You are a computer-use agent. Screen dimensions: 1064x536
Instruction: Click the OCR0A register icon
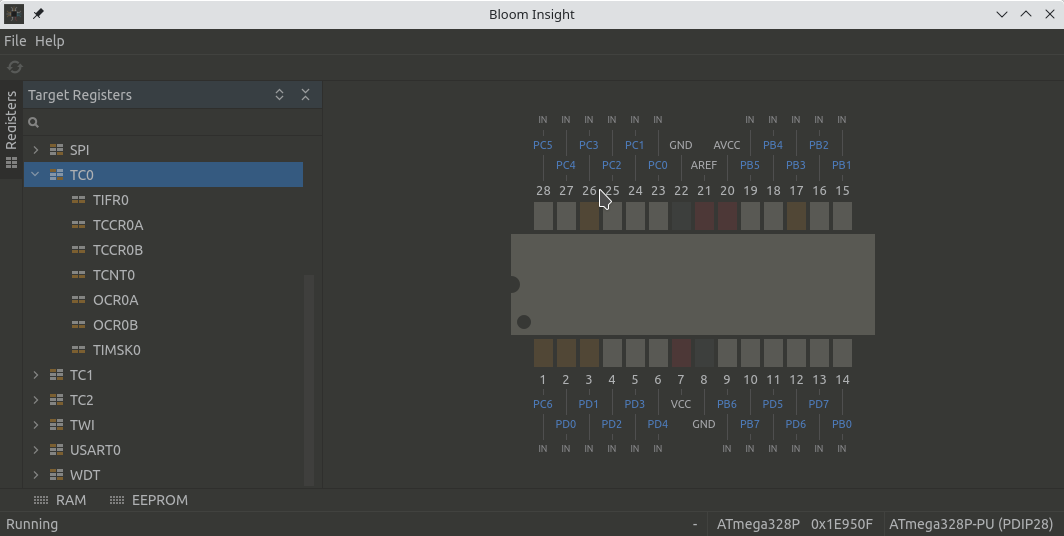coord(79,300)
